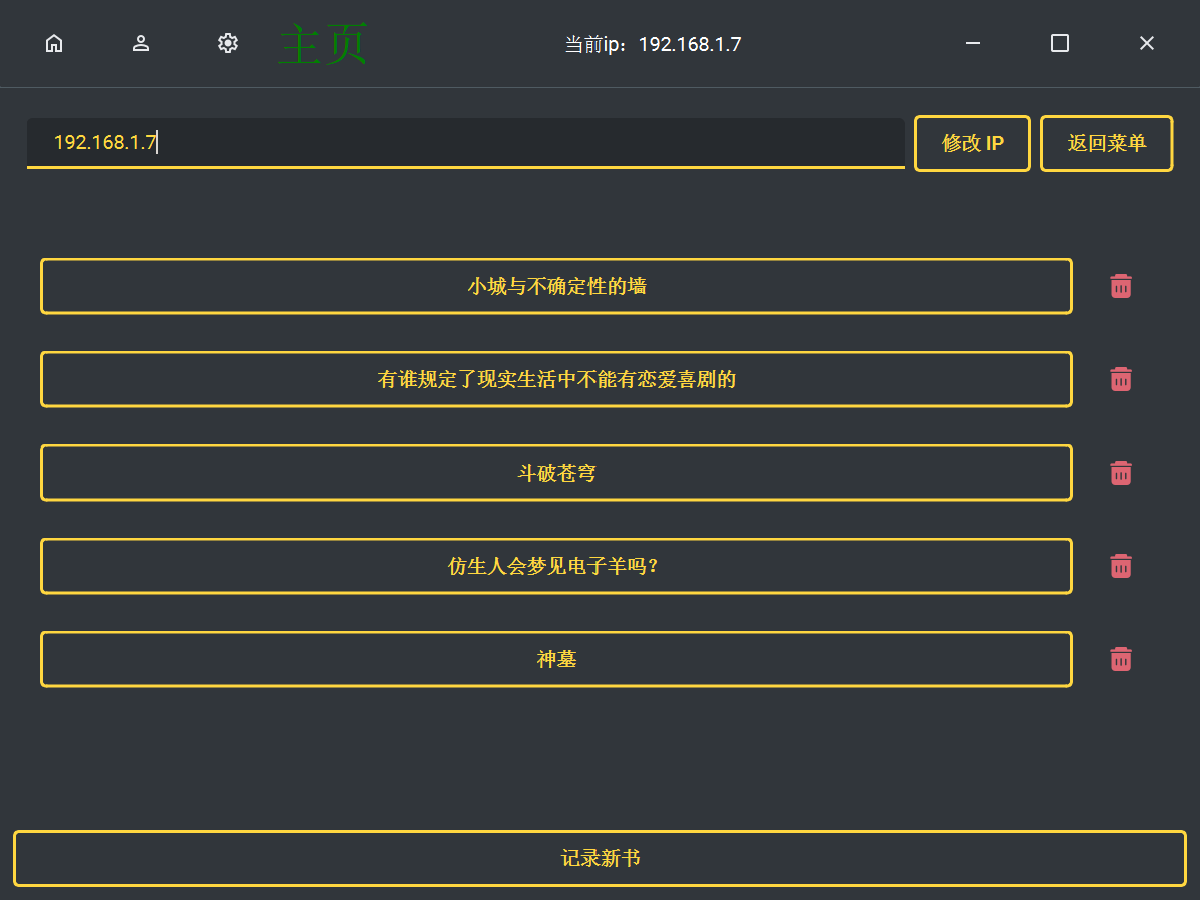This screenshot has width=1200, height=900.
Task: Delete the book 小城与不确定性的墙
Action: coord(1121,286)
